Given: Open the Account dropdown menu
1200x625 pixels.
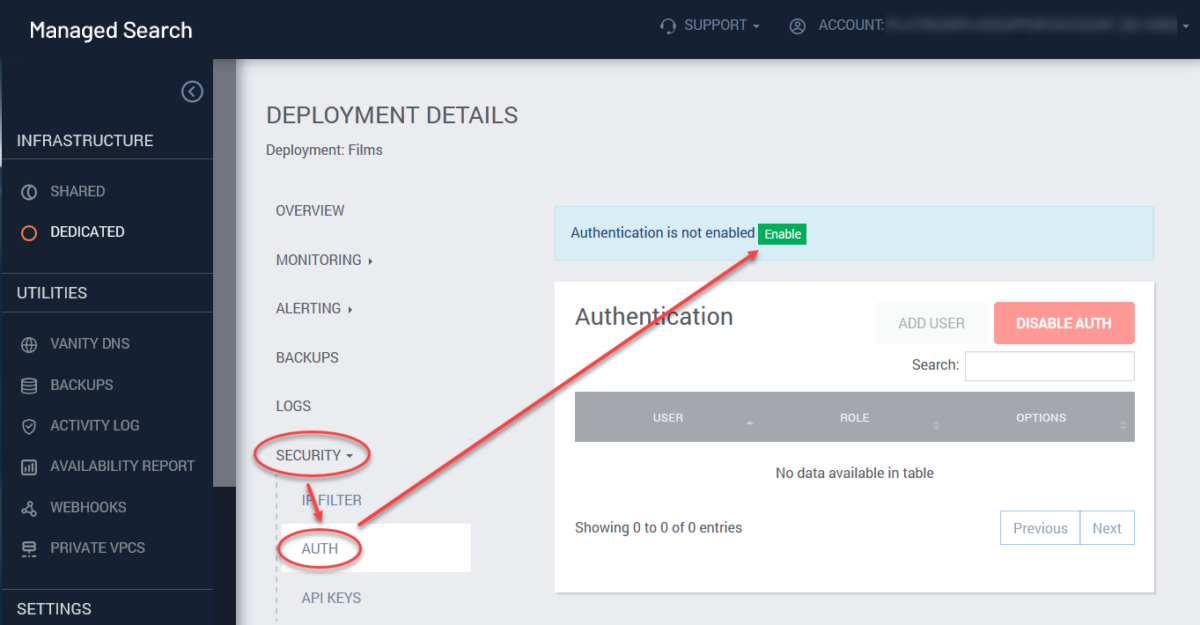Looking at the screenshot, I should point(1184,25).
